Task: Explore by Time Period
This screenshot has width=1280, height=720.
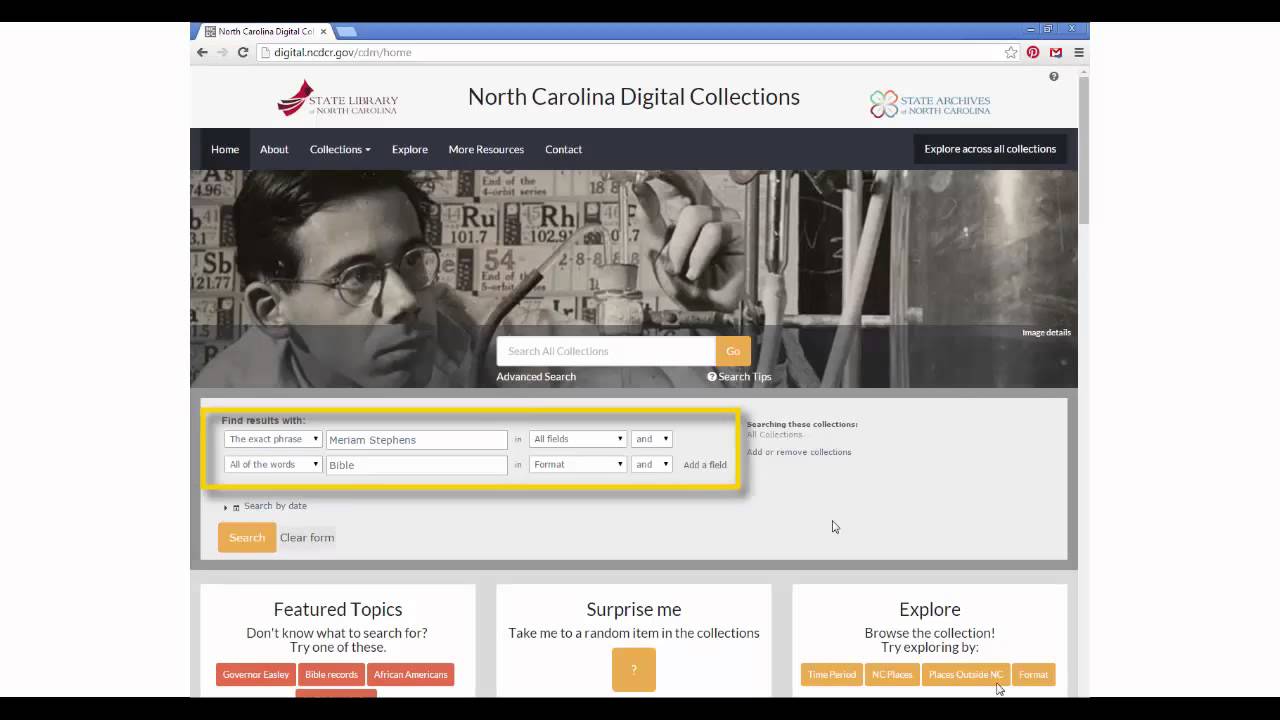Action: click(x=832, y=675)
